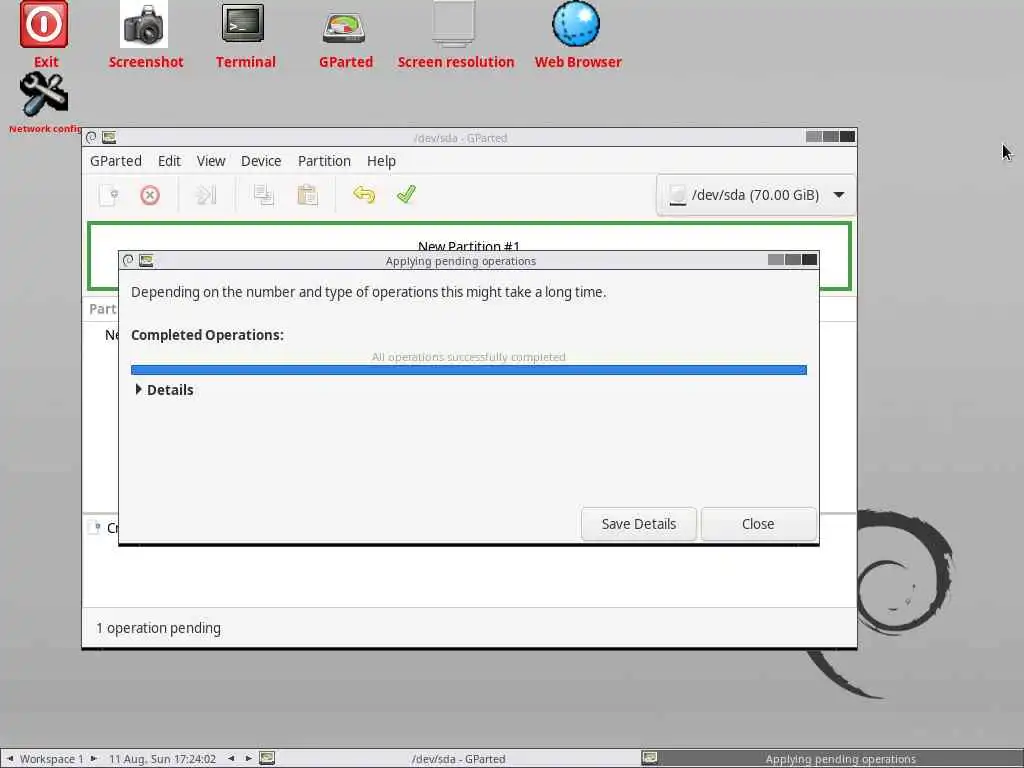The image size is (1024, 768).
Task: Click the taskbar clock showing 11 Aug, Sun
Action: click(x=162, y=759)
